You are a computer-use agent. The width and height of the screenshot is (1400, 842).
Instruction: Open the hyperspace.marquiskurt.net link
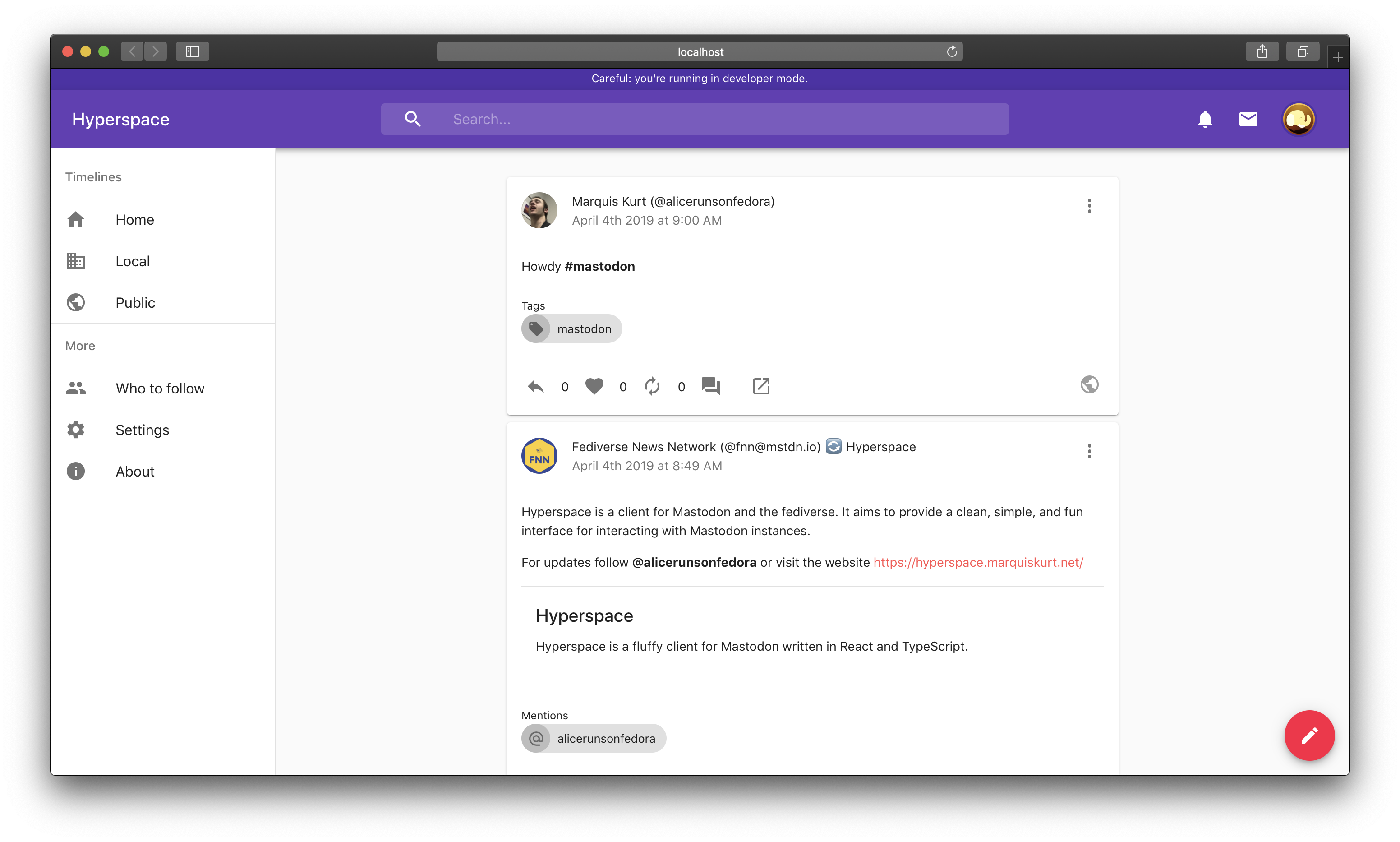[978, 562]
